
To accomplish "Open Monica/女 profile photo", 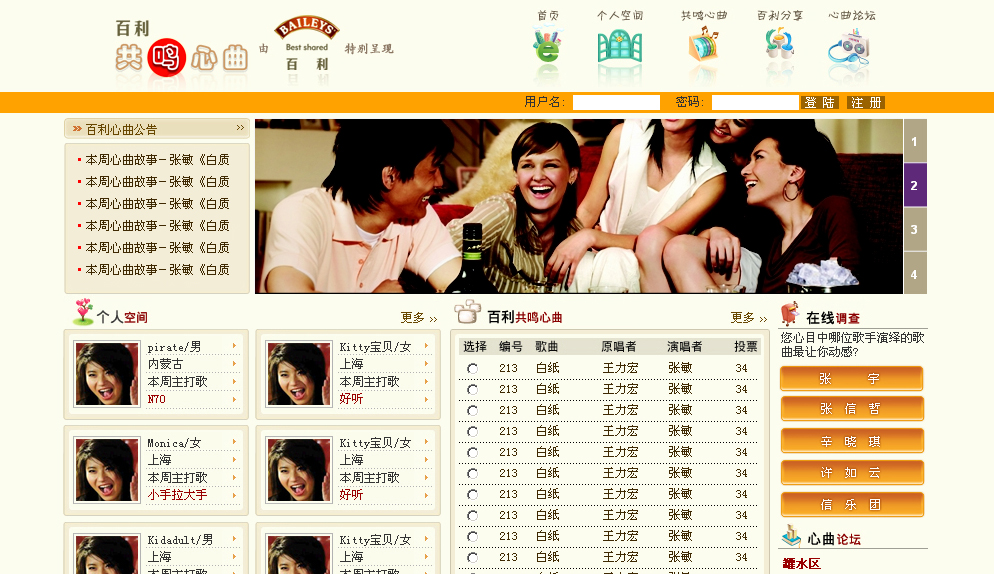I will coord(106,470).
